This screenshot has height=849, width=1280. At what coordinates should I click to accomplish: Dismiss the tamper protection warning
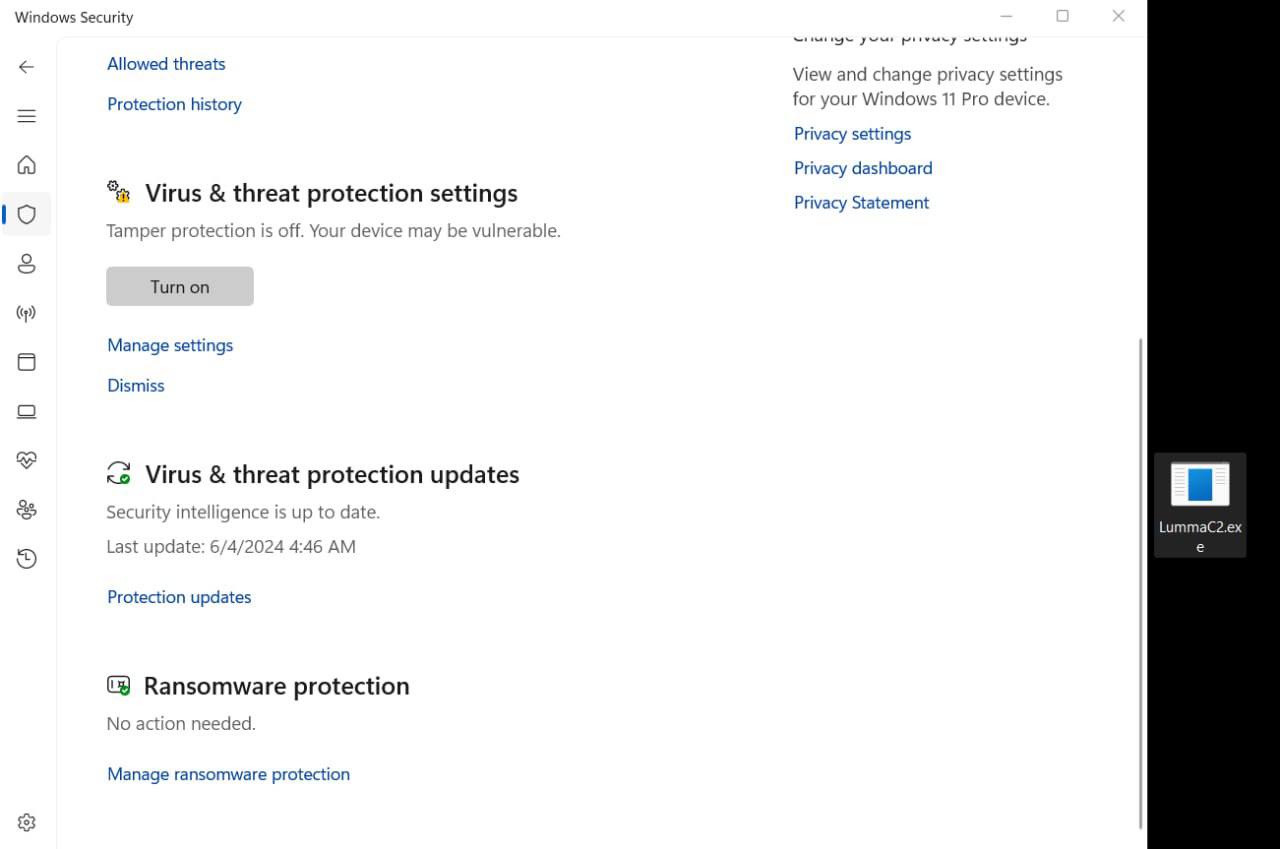click(x=136, y=385)
